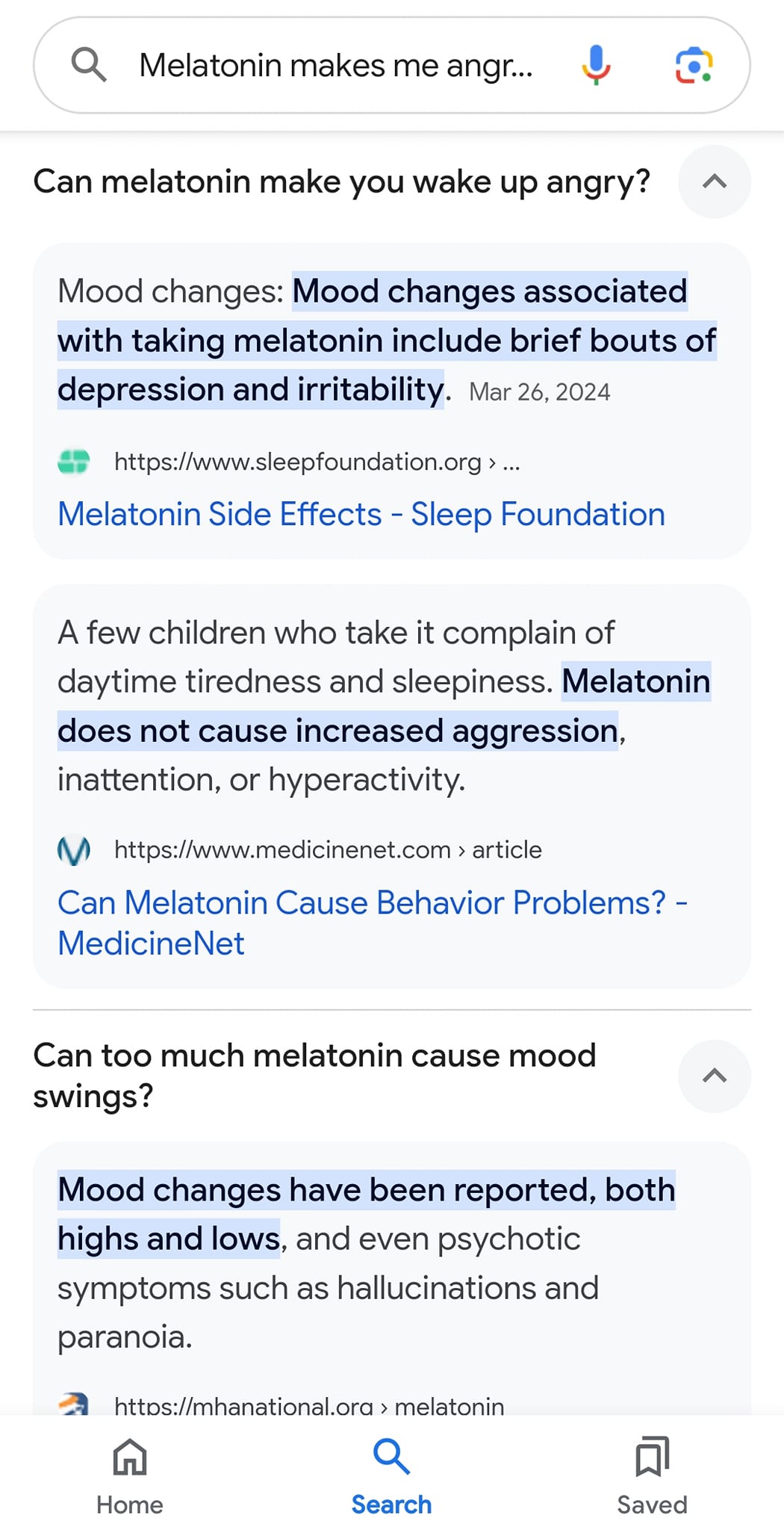
Task: Open Google Lens camera search
Action: 694,65
